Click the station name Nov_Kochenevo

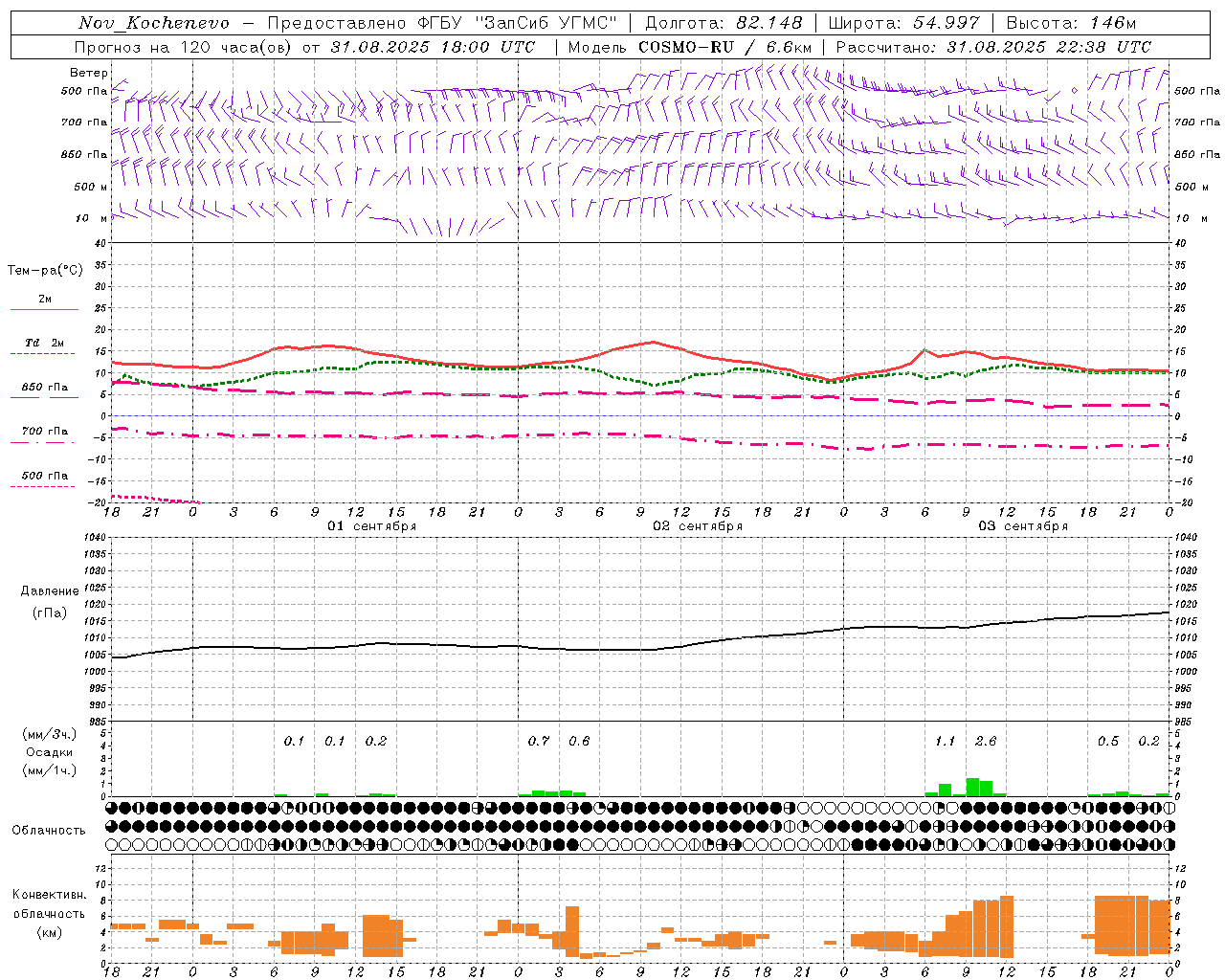[154, 23]
